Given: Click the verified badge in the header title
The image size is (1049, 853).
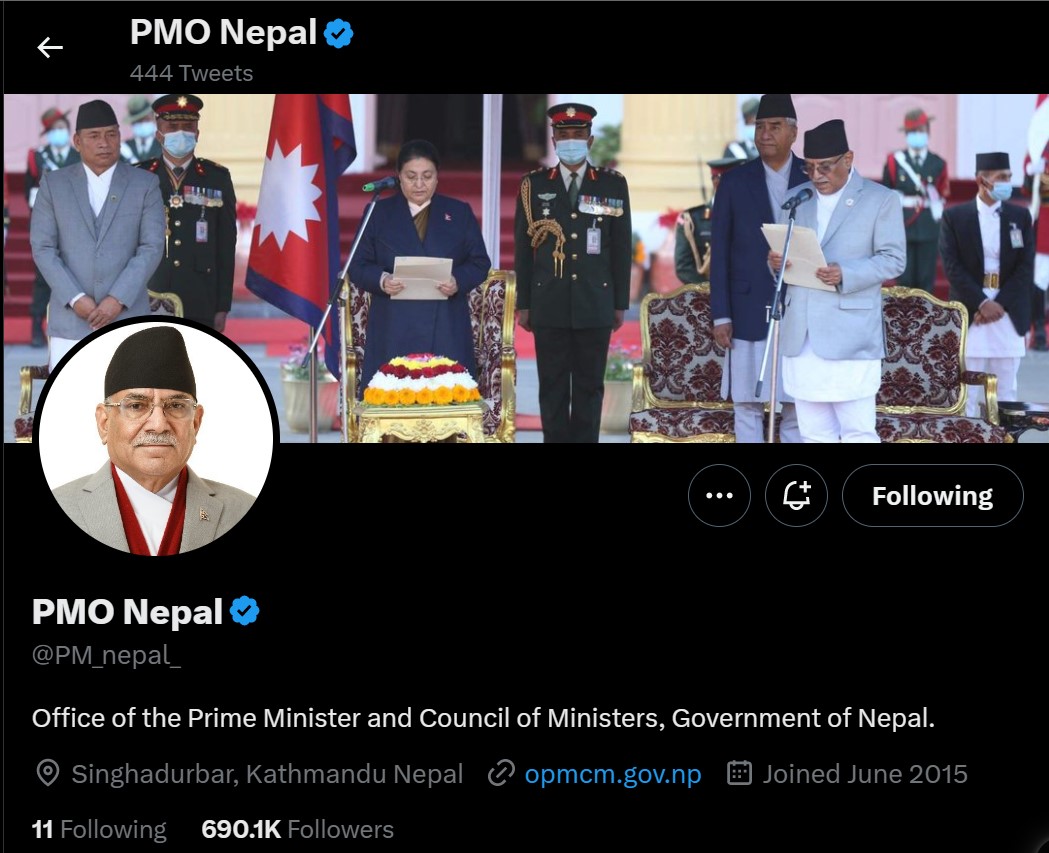Looking at the screenshot, I should [x=339, y=33].
